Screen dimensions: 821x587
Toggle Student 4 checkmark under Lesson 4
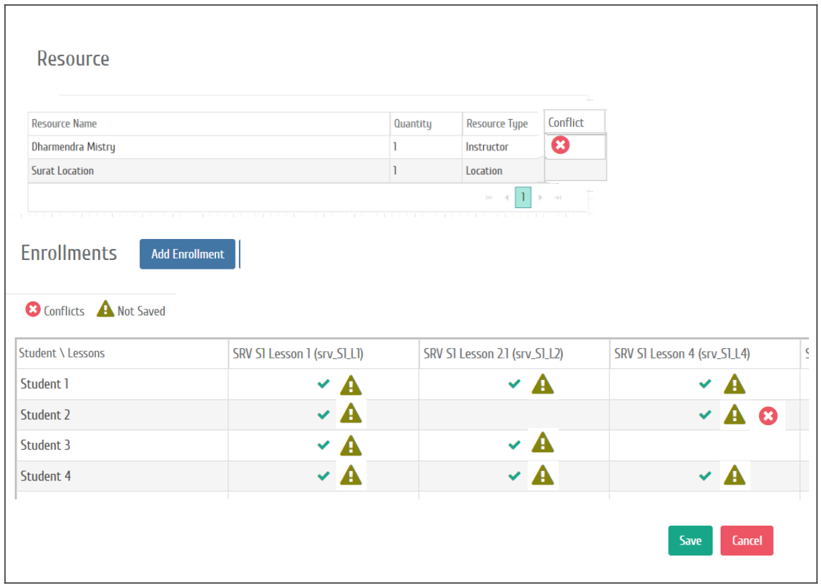tap(705, 477)
